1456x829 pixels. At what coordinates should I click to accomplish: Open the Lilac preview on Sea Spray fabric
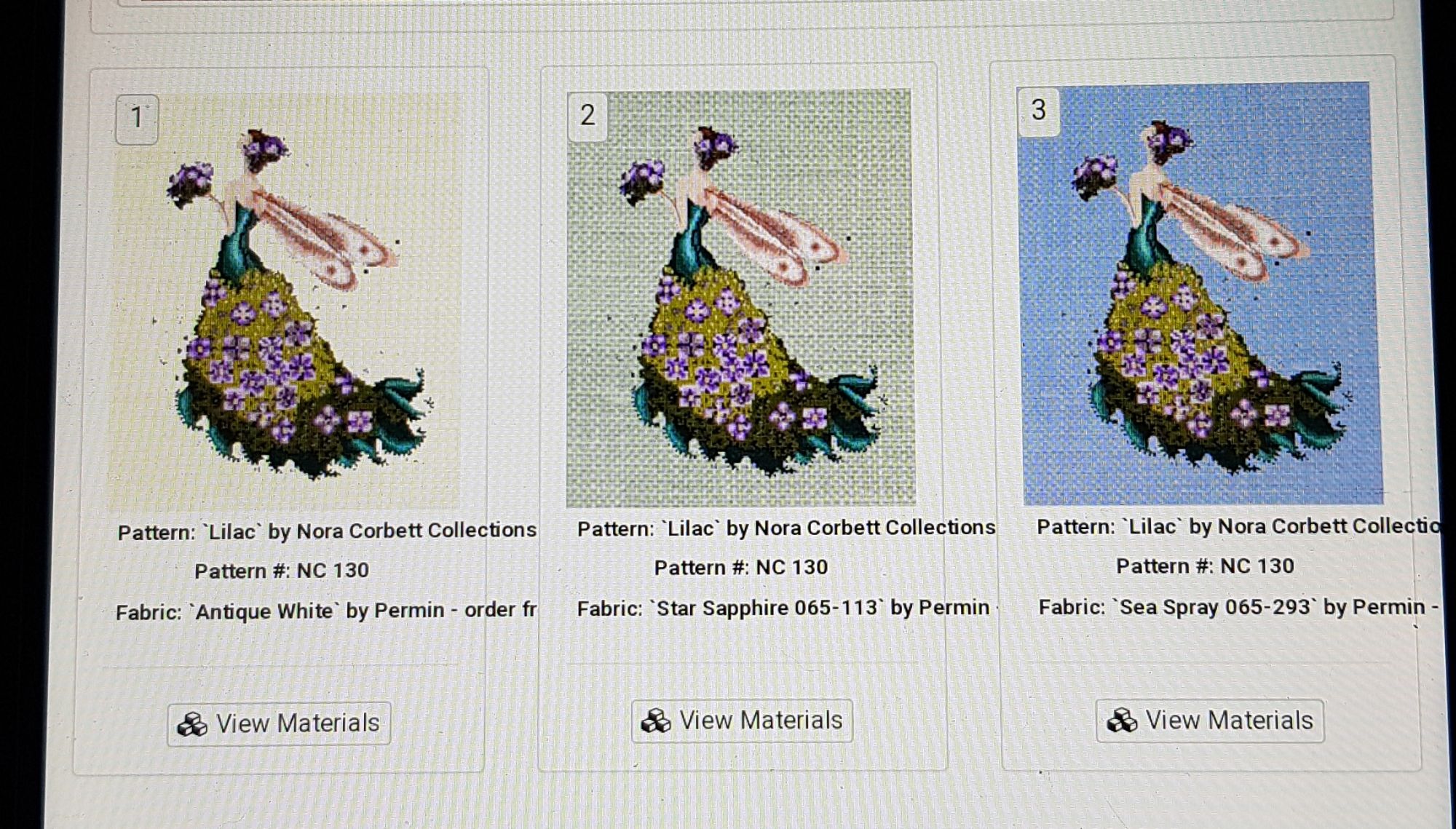tap(1199, 293)
